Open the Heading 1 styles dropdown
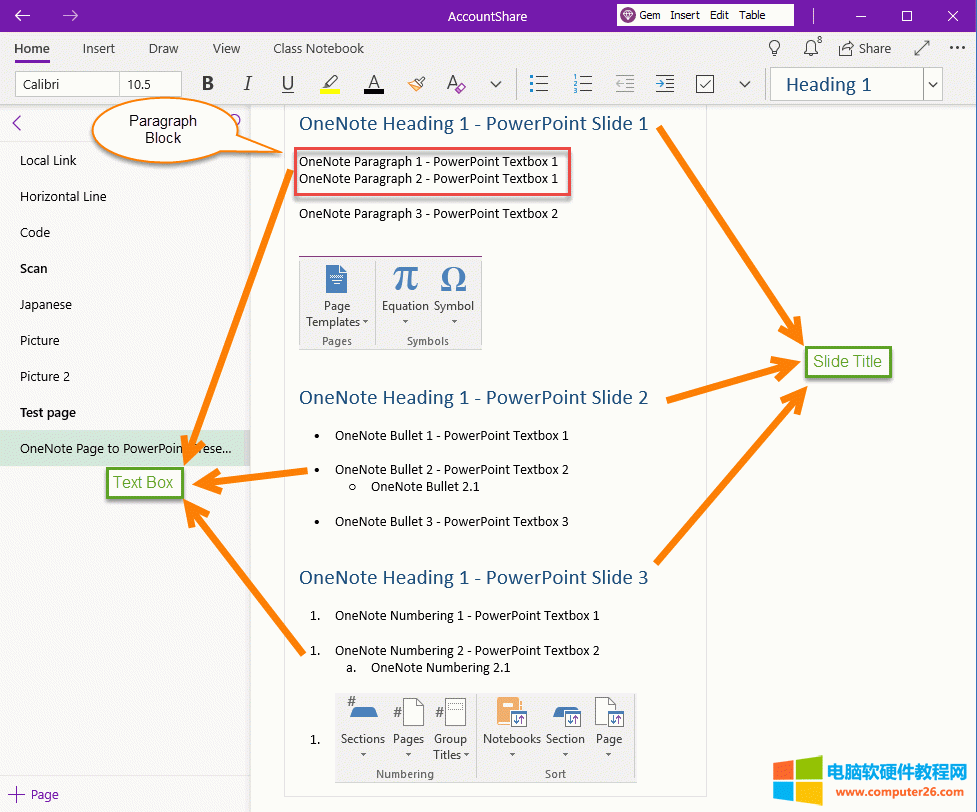 tap(931, 84)
